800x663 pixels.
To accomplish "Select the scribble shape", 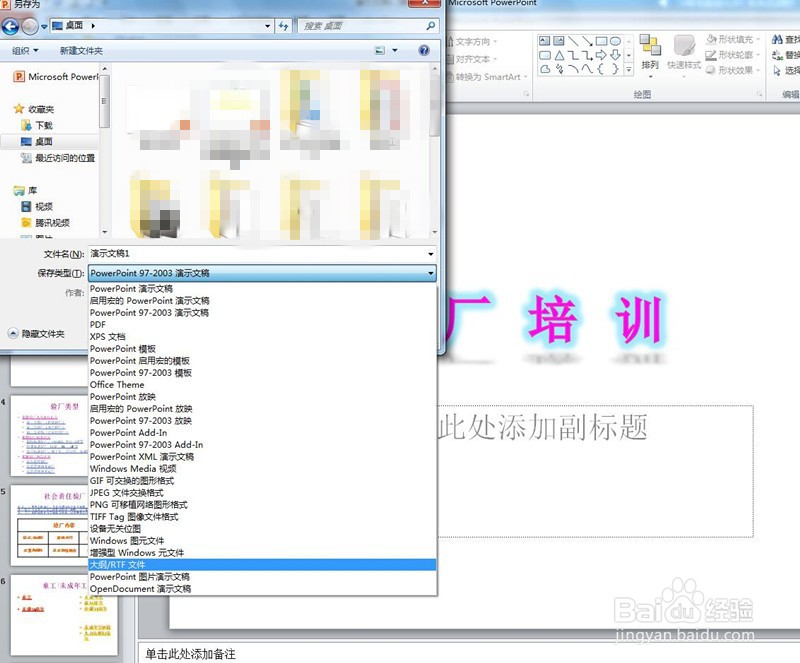I will (x=560, y=69).
